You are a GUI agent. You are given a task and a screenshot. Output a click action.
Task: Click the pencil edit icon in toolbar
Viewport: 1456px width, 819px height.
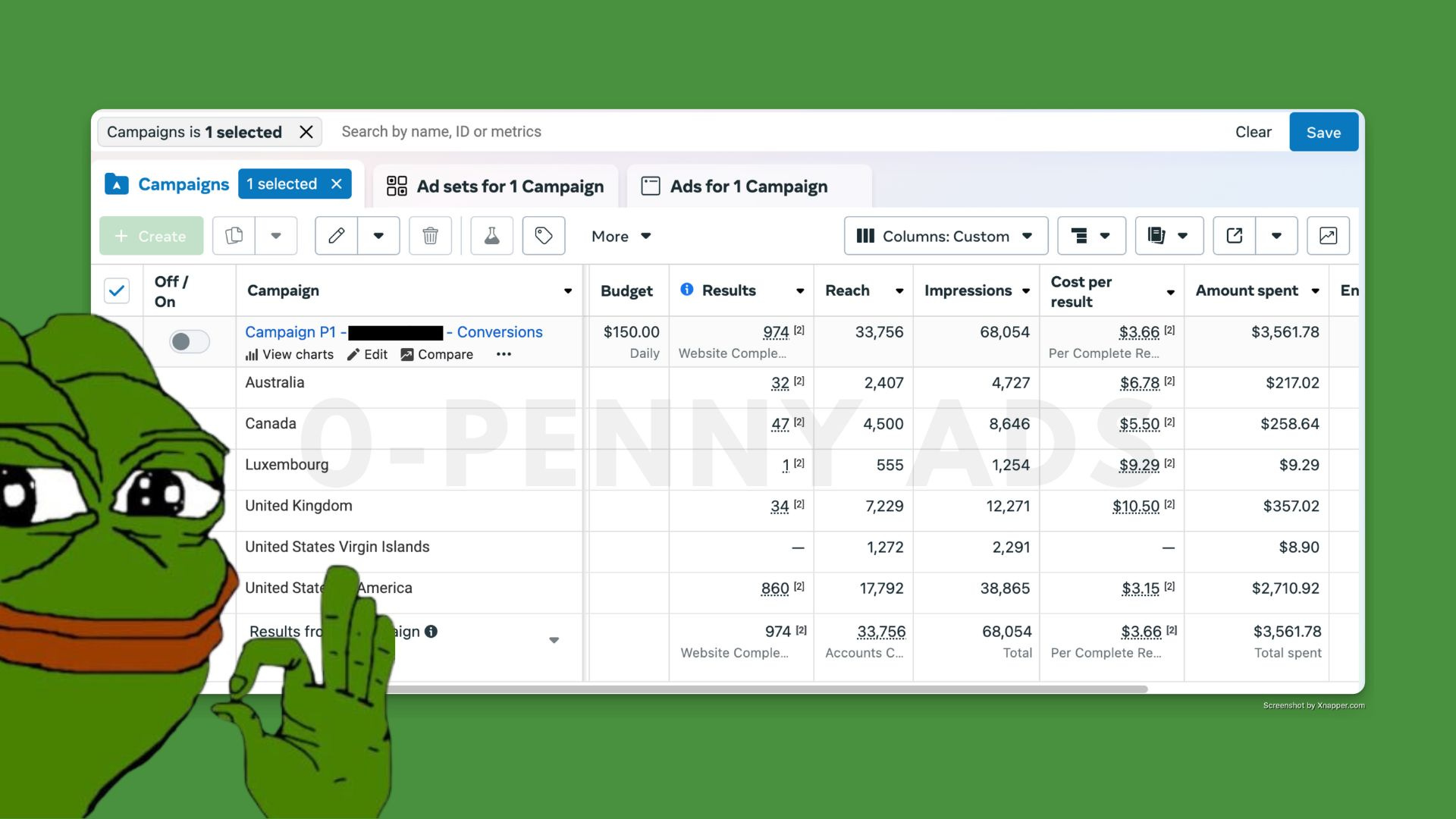click(x=336, y=236)
